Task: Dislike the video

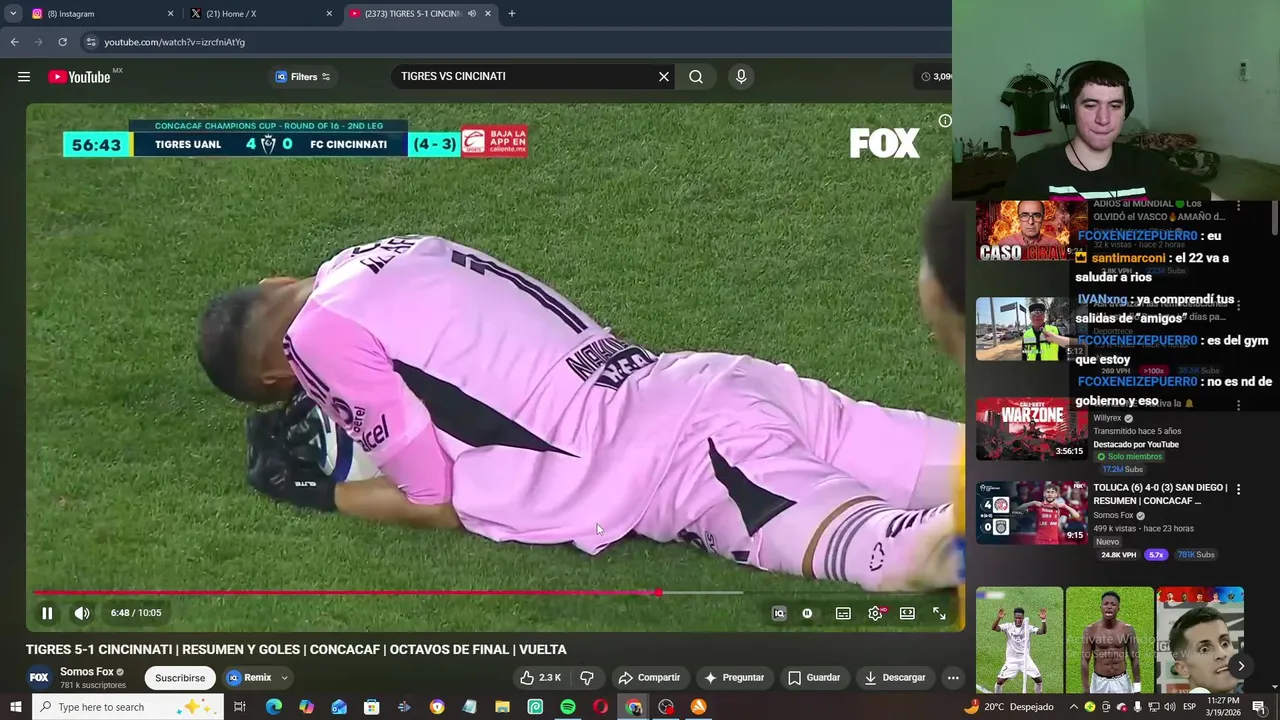Action: click(587, 678)
